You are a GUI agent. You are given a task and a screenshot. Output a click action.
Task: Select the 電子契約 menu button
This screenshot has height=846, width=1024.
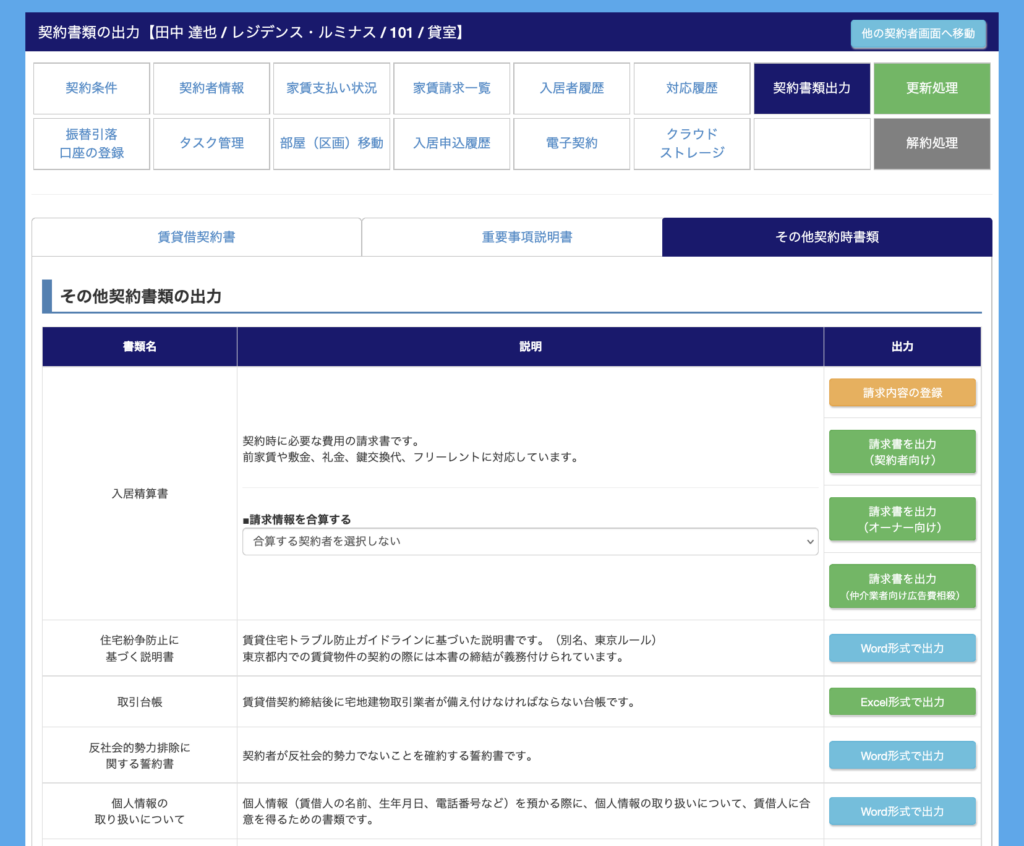pyautogui.click(x=571, y=143)
